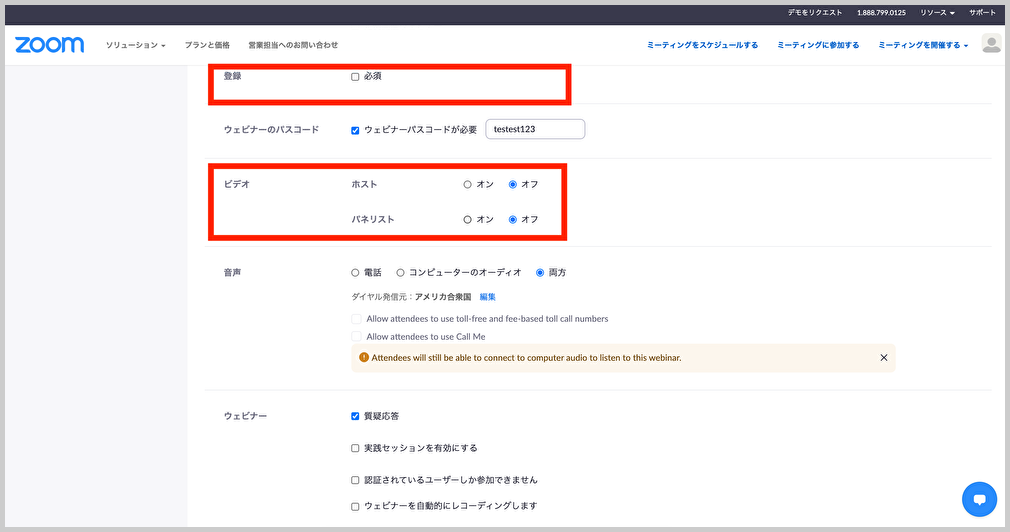
Task: Expand the リソース dropdown in top bar
Action: coord(937,12)
